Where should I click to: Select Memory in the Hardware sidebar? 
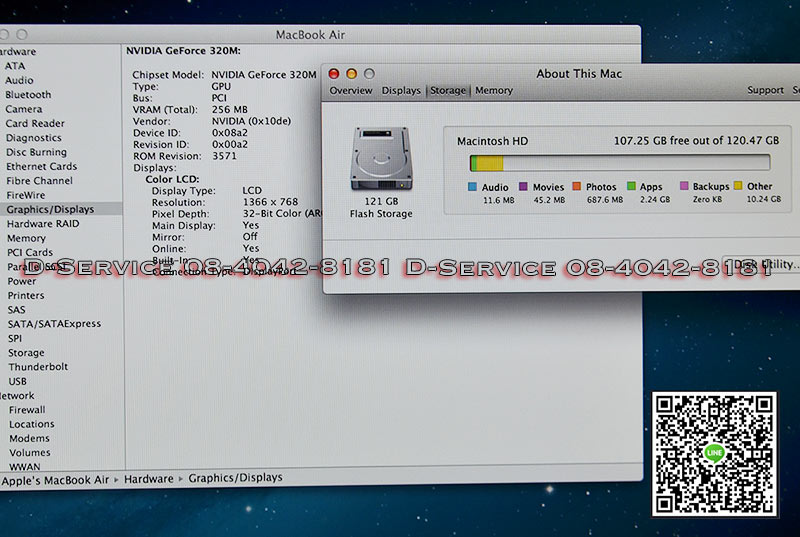click(27, 238)
